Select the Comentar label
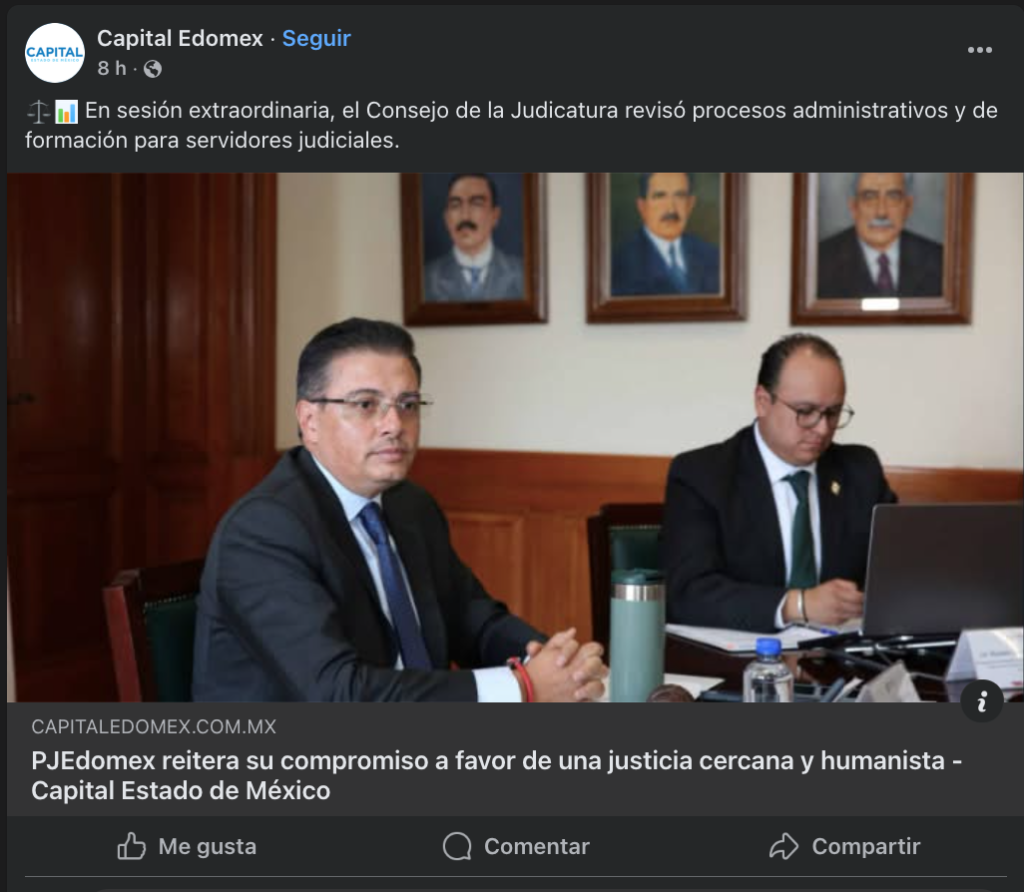 click(x=537, y=846)
